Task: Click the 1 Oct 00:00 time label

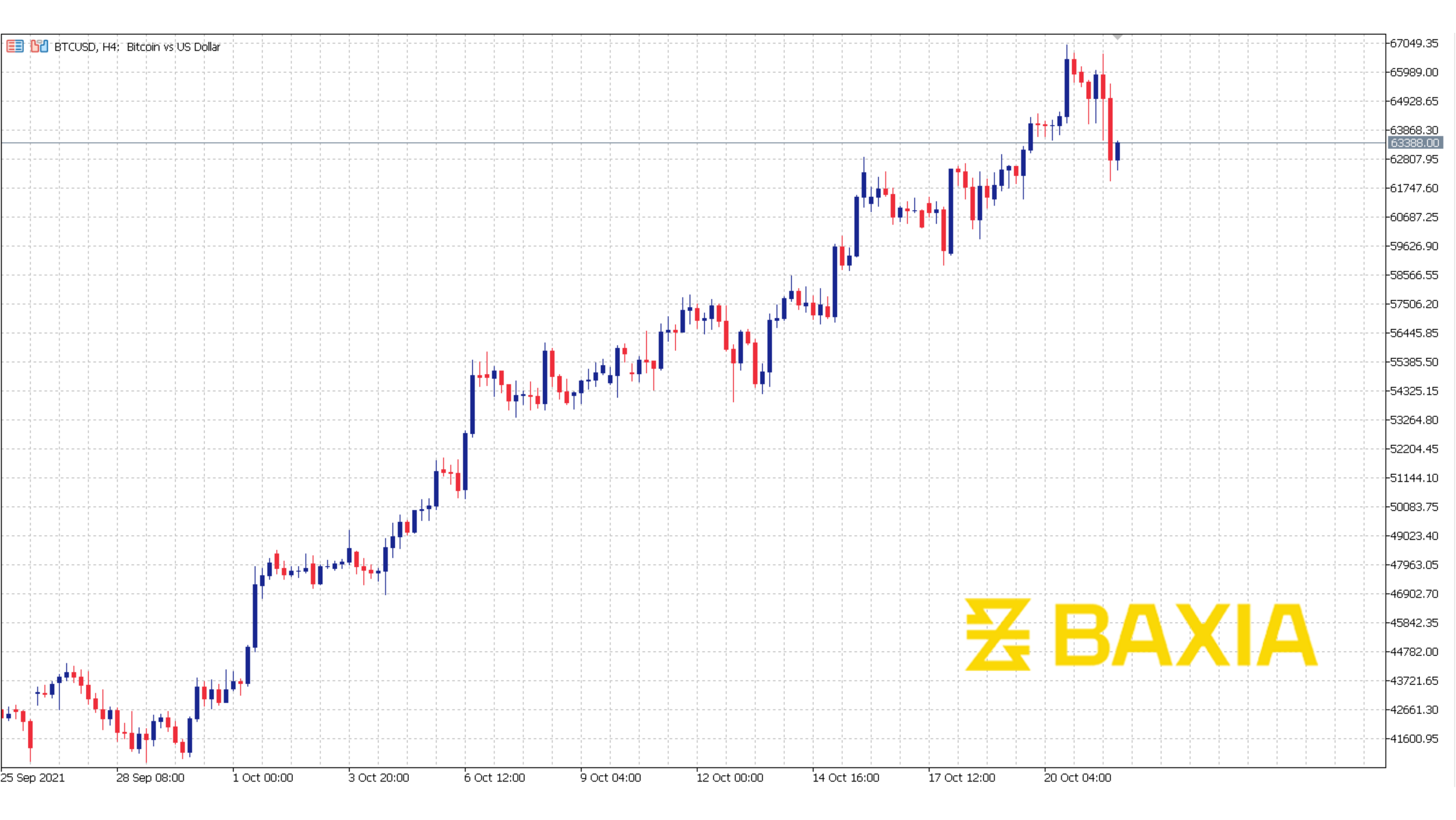Action: pos(263,778)
